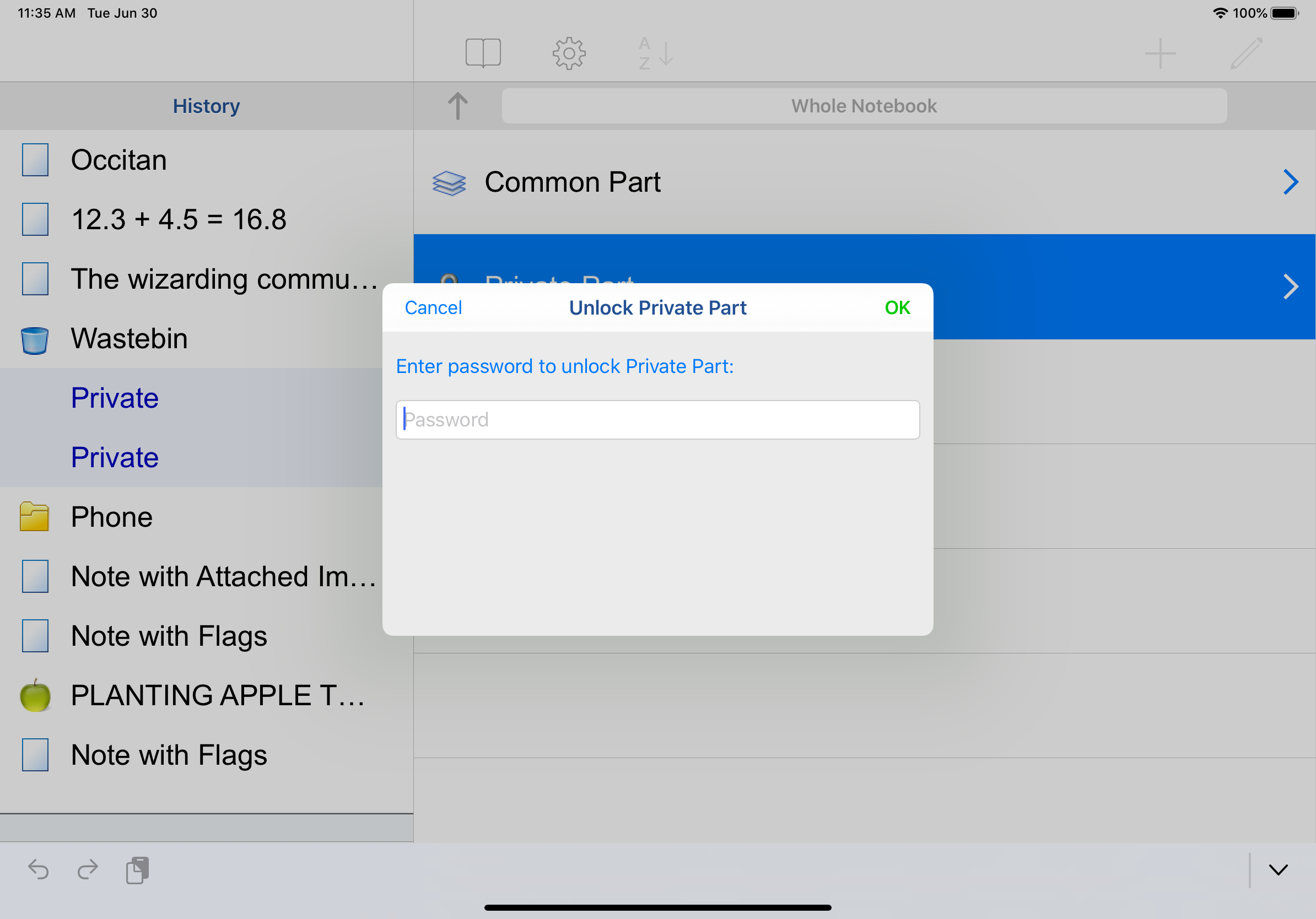Collapse keyboard with down chevron
The image size is (1316, 919).
click(x=1277, y=870)
